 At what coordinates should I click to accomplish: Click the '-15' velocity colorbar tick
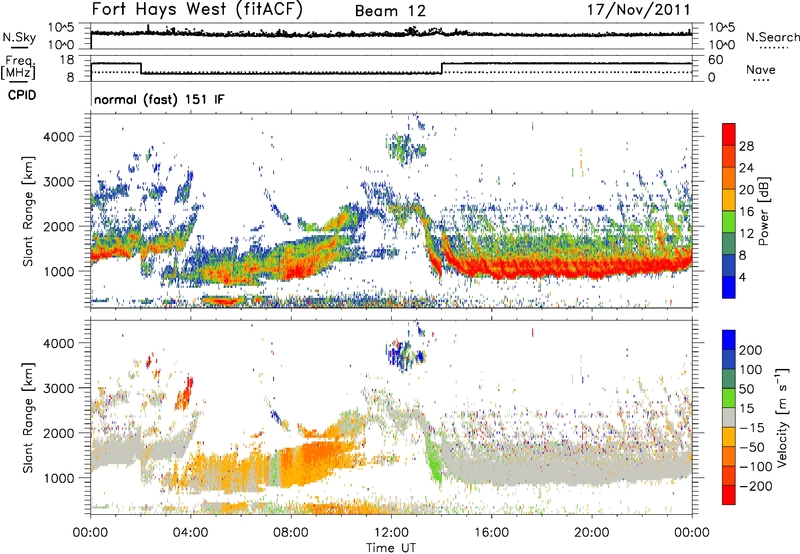752,428
